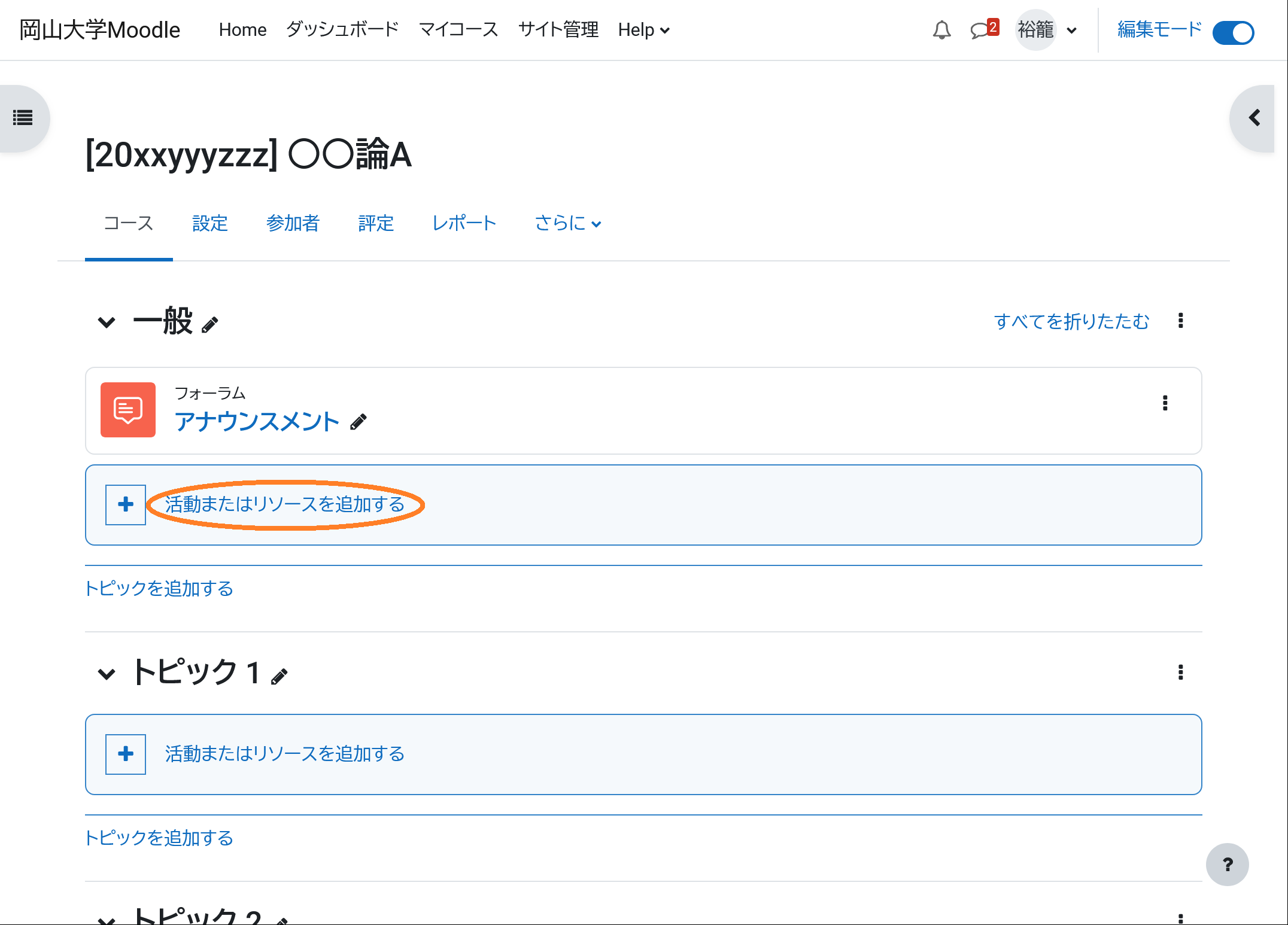
Task: Open ダッシュボード in the top navigation
Action: (342, 30)
